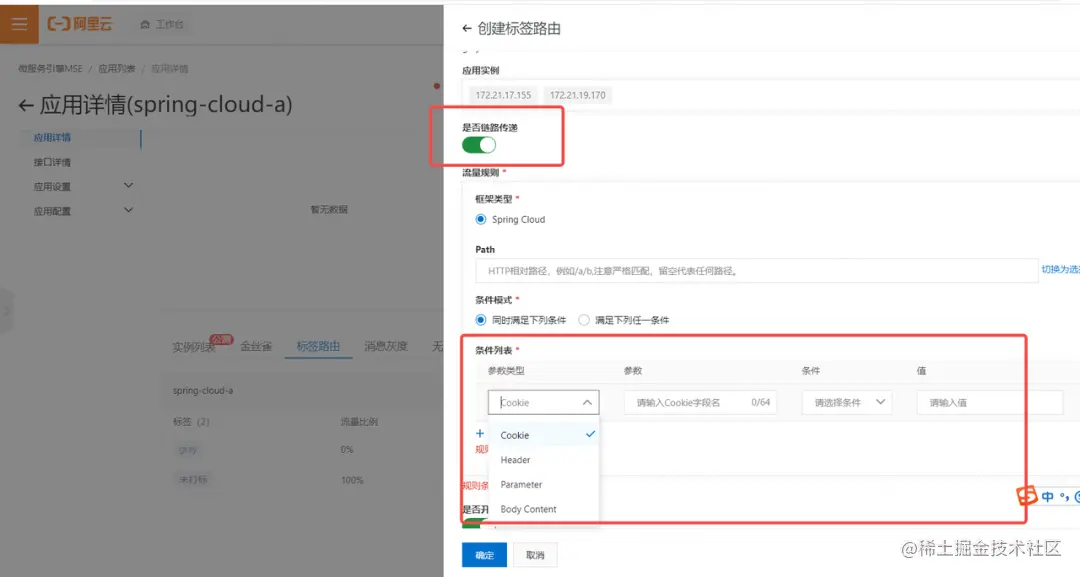Toggle the 中 Chinese input mode indicator
The height and width of the screenshot is (577, 1080).
pos(1047,496)
